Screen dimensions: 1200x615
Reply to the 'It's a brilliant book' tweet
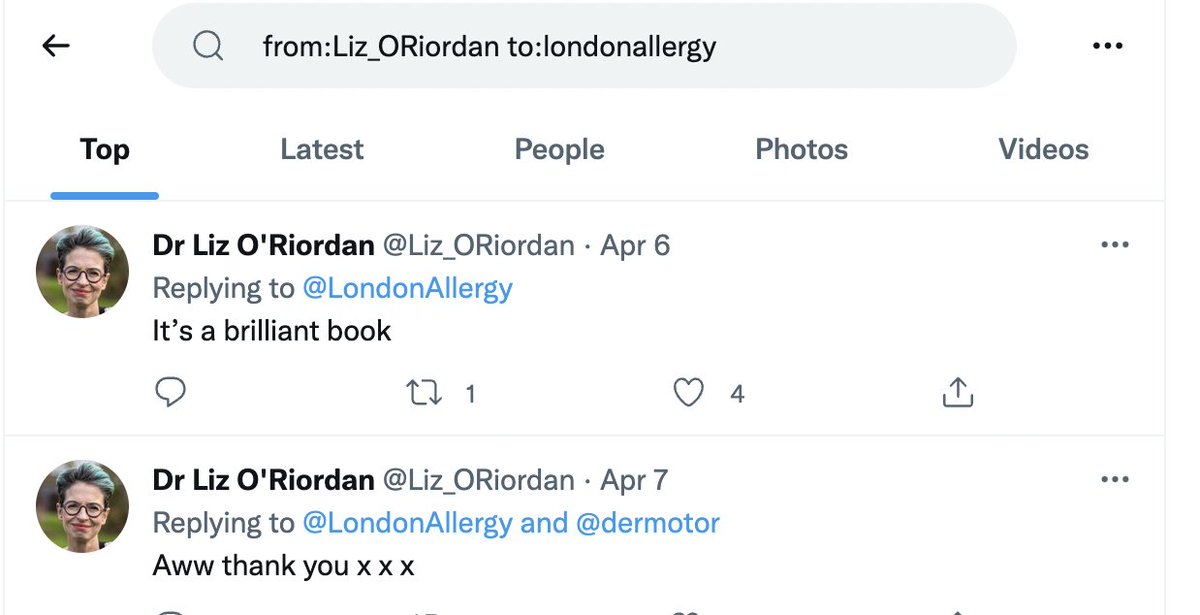pyautogui.click(x=171, y=393)
